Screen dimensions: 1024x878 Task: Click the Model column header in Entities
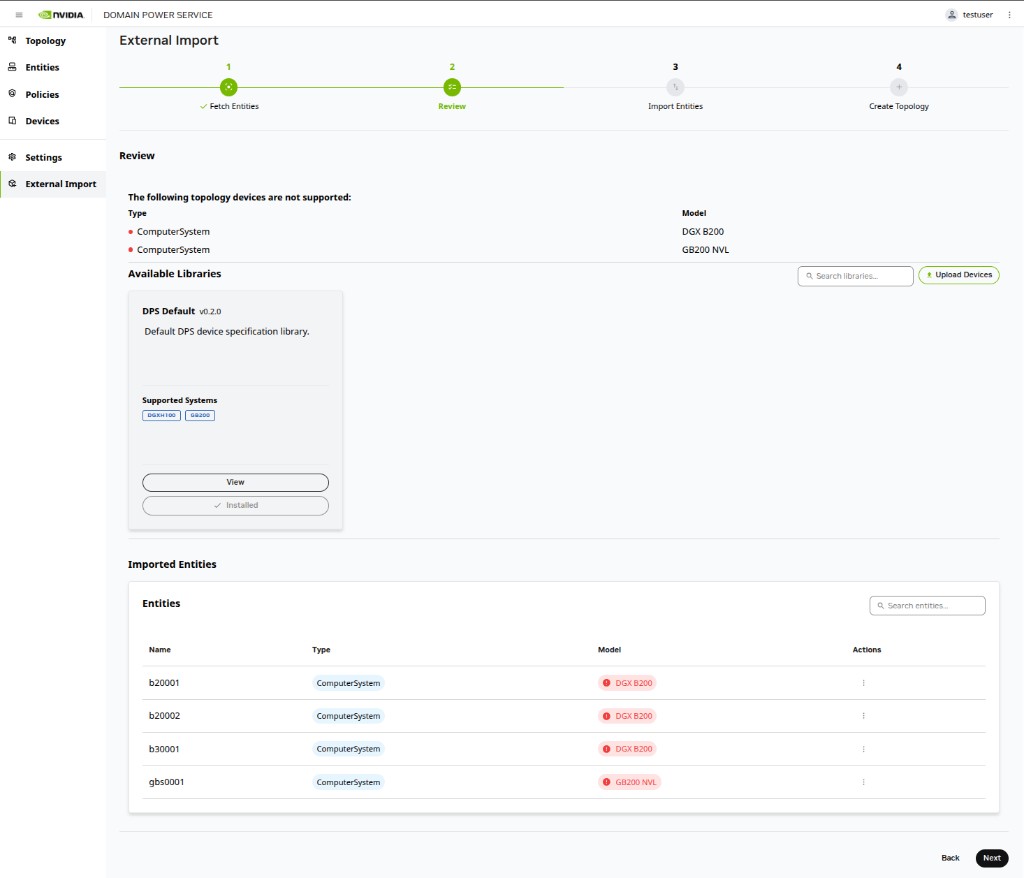609,649
